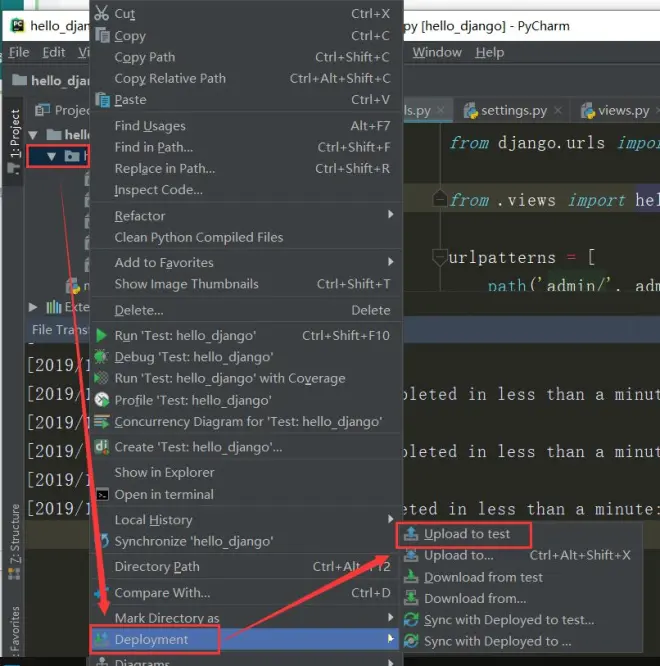Select Copy Relative Path entry
Screen dimensions: 660x666
[246, 78]
